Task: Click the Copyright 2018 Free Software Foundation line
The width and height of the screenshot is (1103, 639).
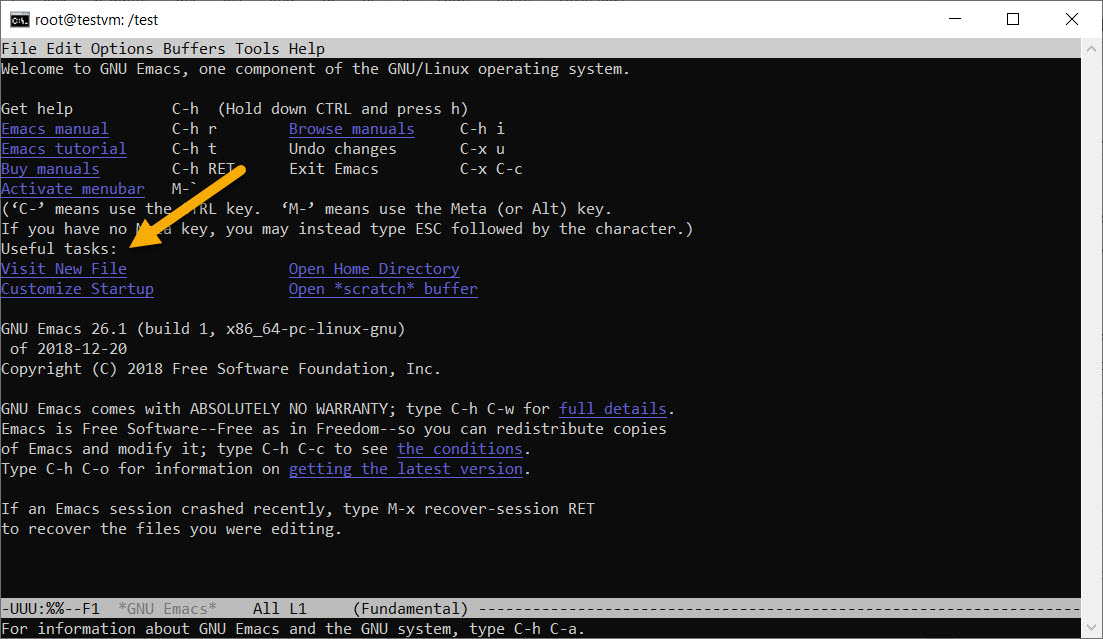Action: coord(221,369)
